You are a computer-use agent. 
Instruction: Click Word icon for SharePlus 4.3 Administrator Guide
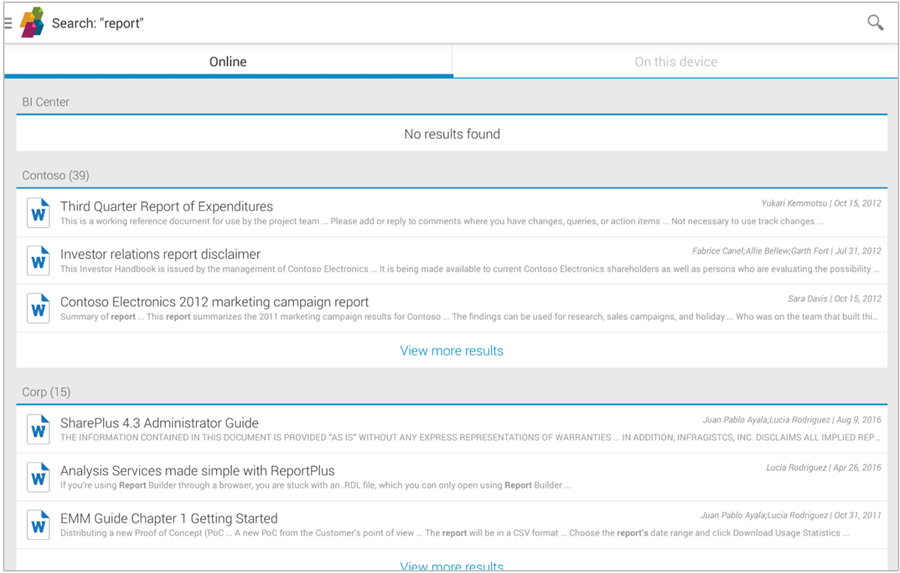[38, 429]
